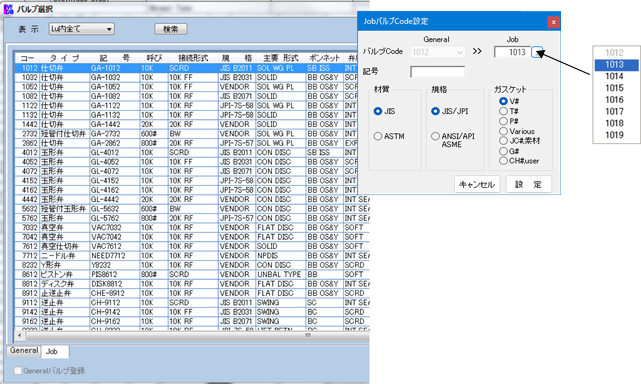Image resolution: width=641 pixels, height=384 pixels.
Task: Select the row GL-4012 玉形弁
Action: tap(192, 153)
